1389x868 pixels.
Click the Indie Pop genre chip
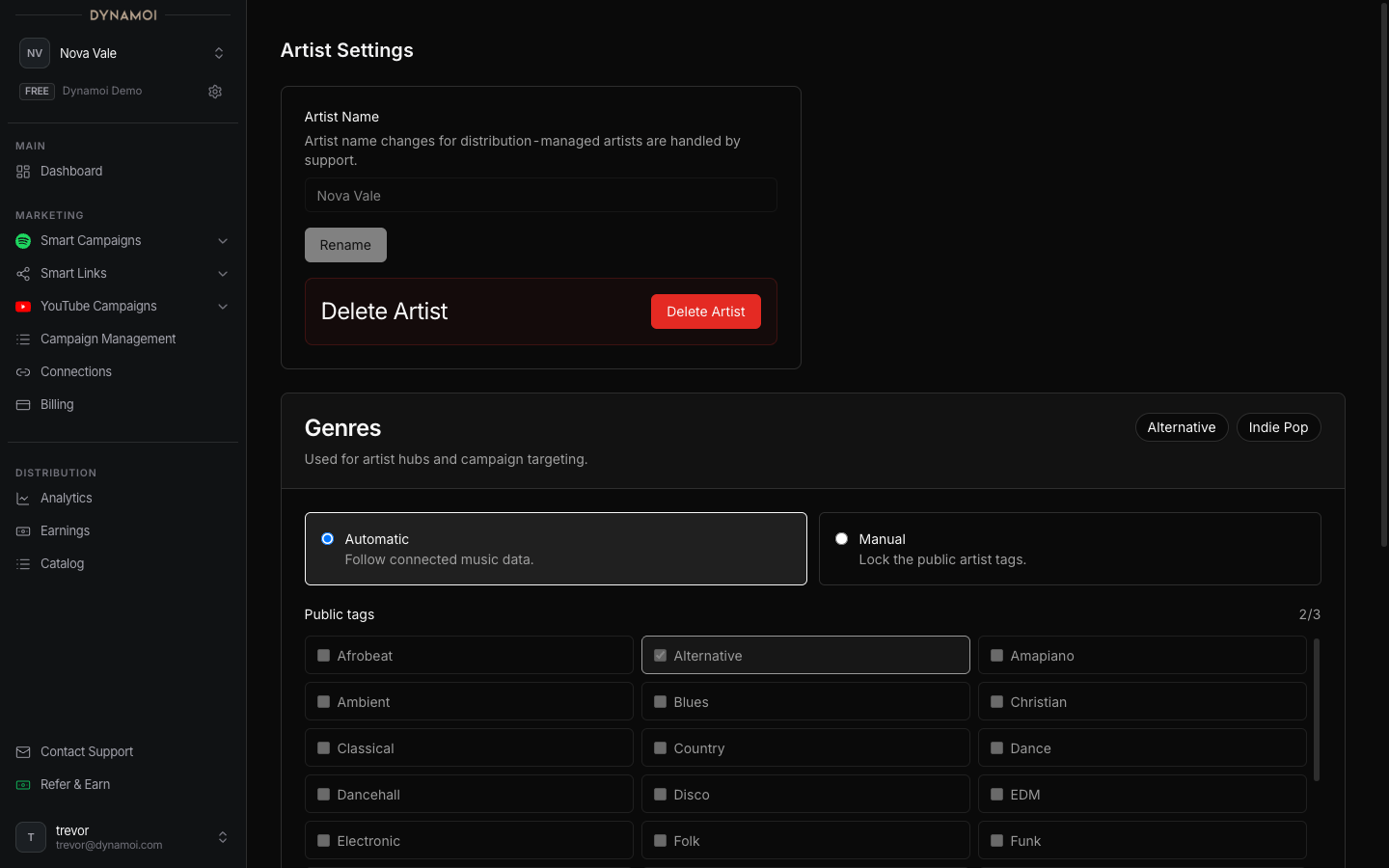pos(1279,427)
